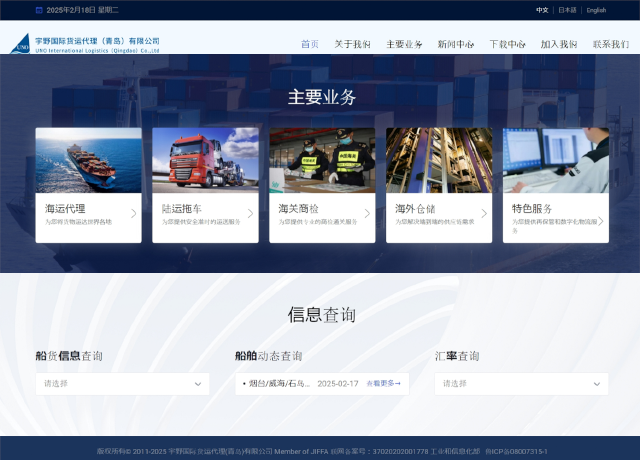640x460 pixels.
Task: Open the 下载中心 menu
Action: (507, 45)
